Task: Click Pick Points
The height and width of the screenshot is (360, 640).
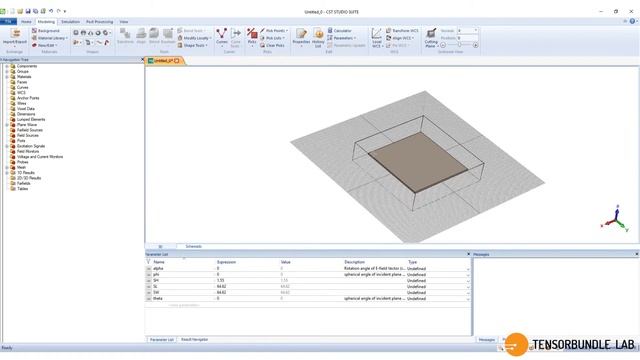Action: click(x=274, y=31)
